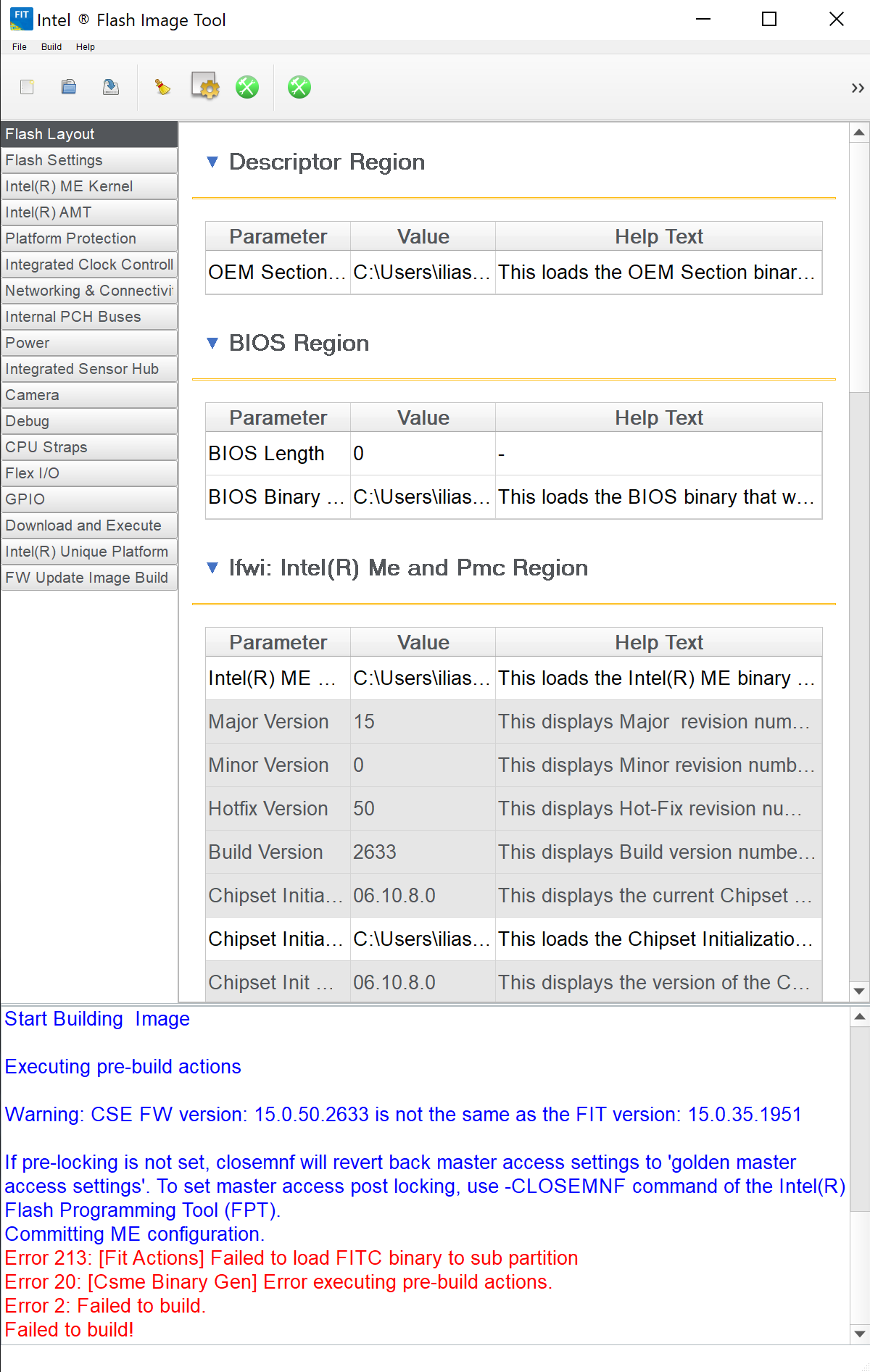The width and height of the screenshot is (870, 1372).
Task: Click the FIT application icon in title bar
Action: click(x=21, y=20)
